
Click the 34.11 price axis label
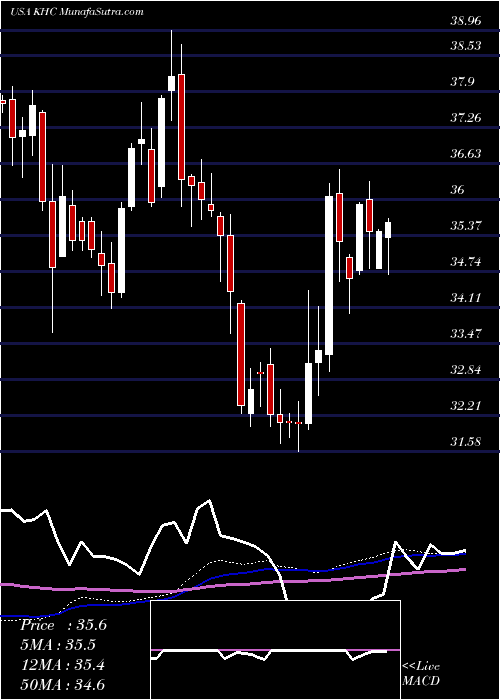click(x=466, y=298)
